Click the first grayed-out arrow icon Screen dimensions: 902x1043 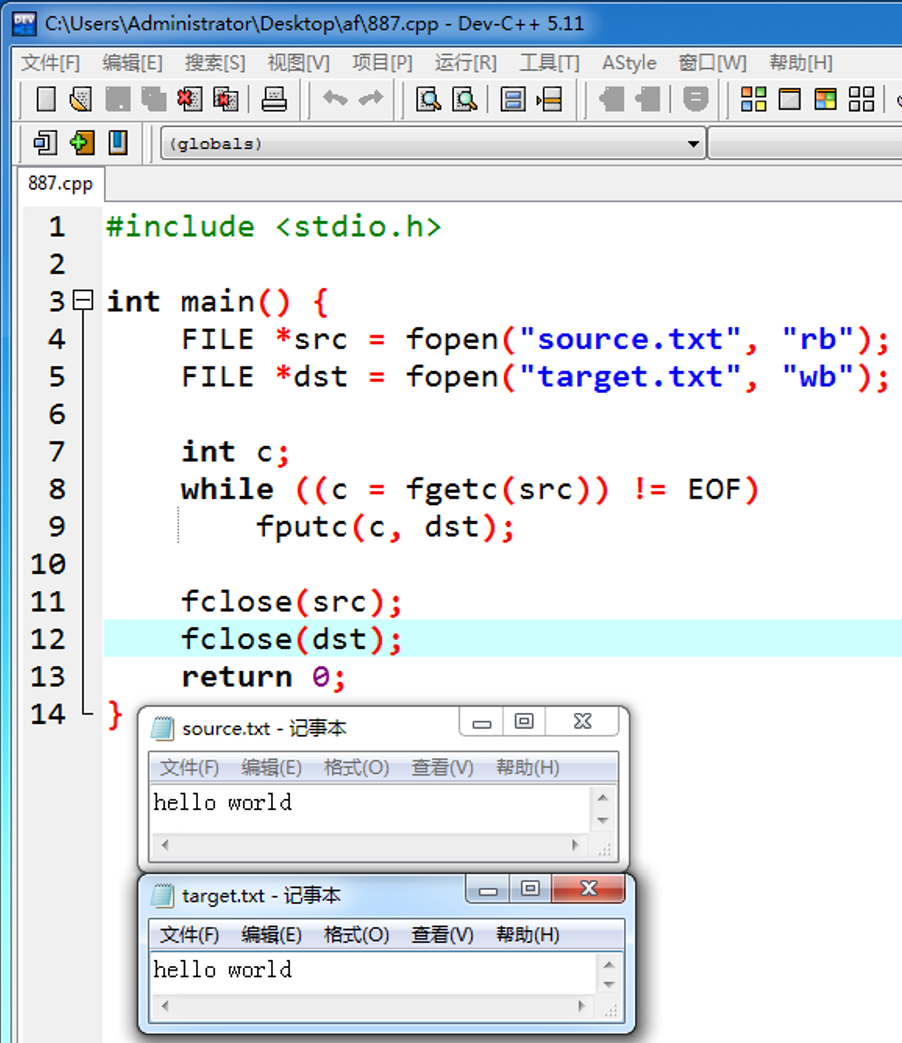(x=611, y=100)
